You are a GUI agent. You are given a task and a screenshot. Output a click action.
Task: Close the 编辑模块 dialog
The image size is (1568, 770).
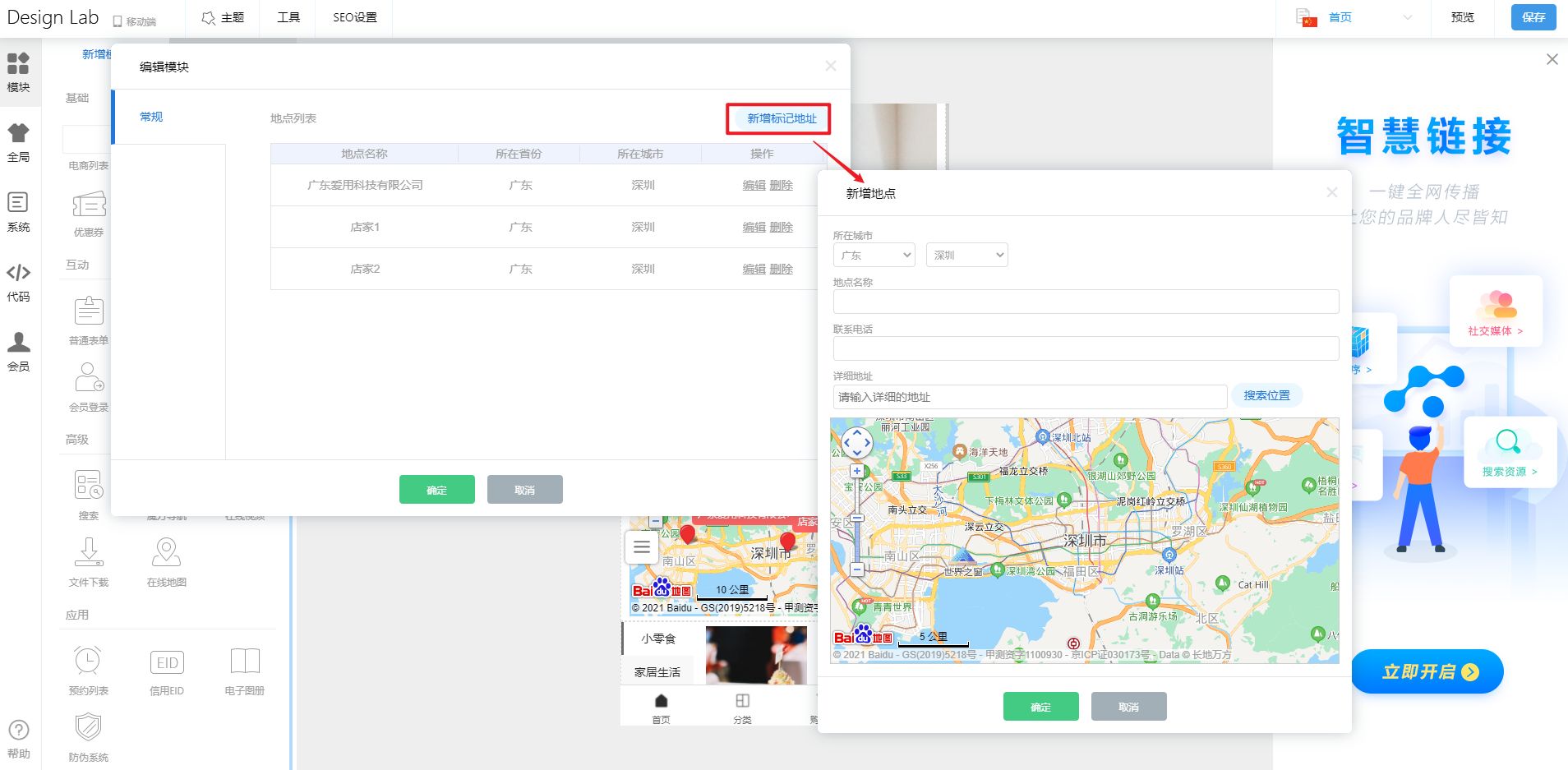point(831,66)
